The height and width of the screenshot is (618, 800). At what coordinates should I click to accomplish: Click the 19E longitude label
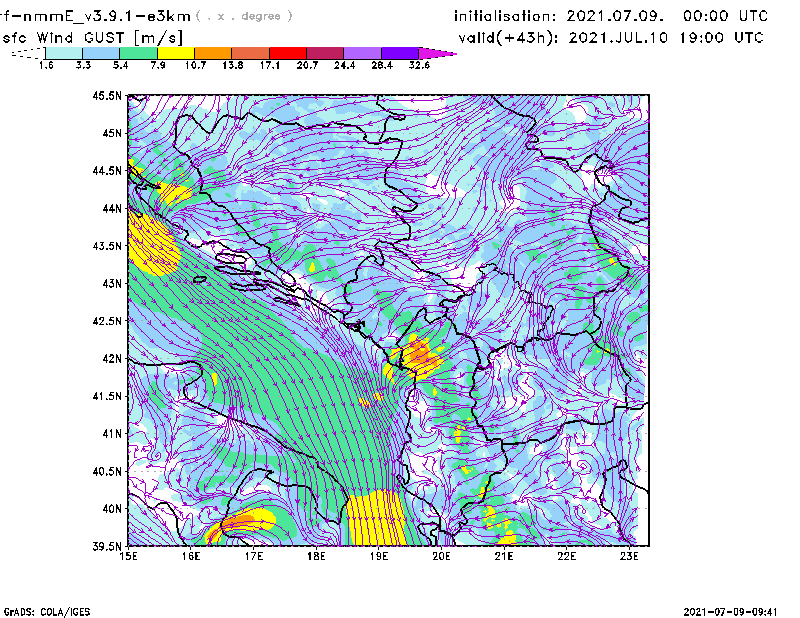tap(379, 556)
